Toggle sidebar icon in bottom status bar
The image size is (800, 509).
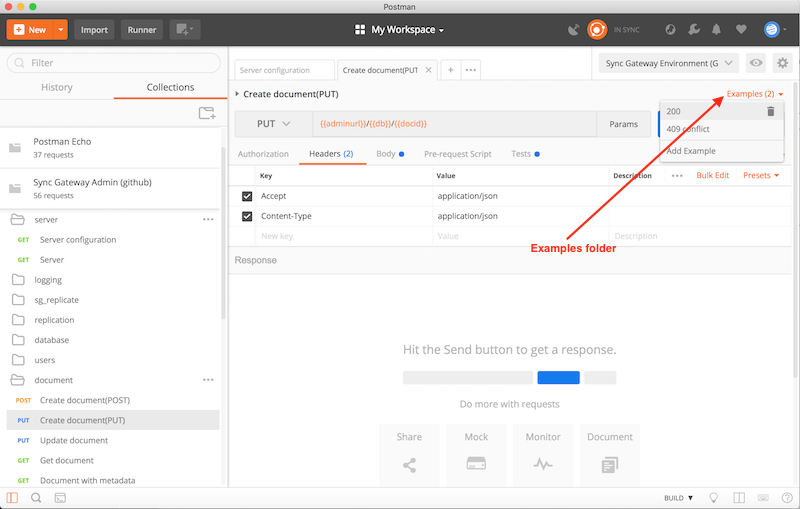(12, 498)
